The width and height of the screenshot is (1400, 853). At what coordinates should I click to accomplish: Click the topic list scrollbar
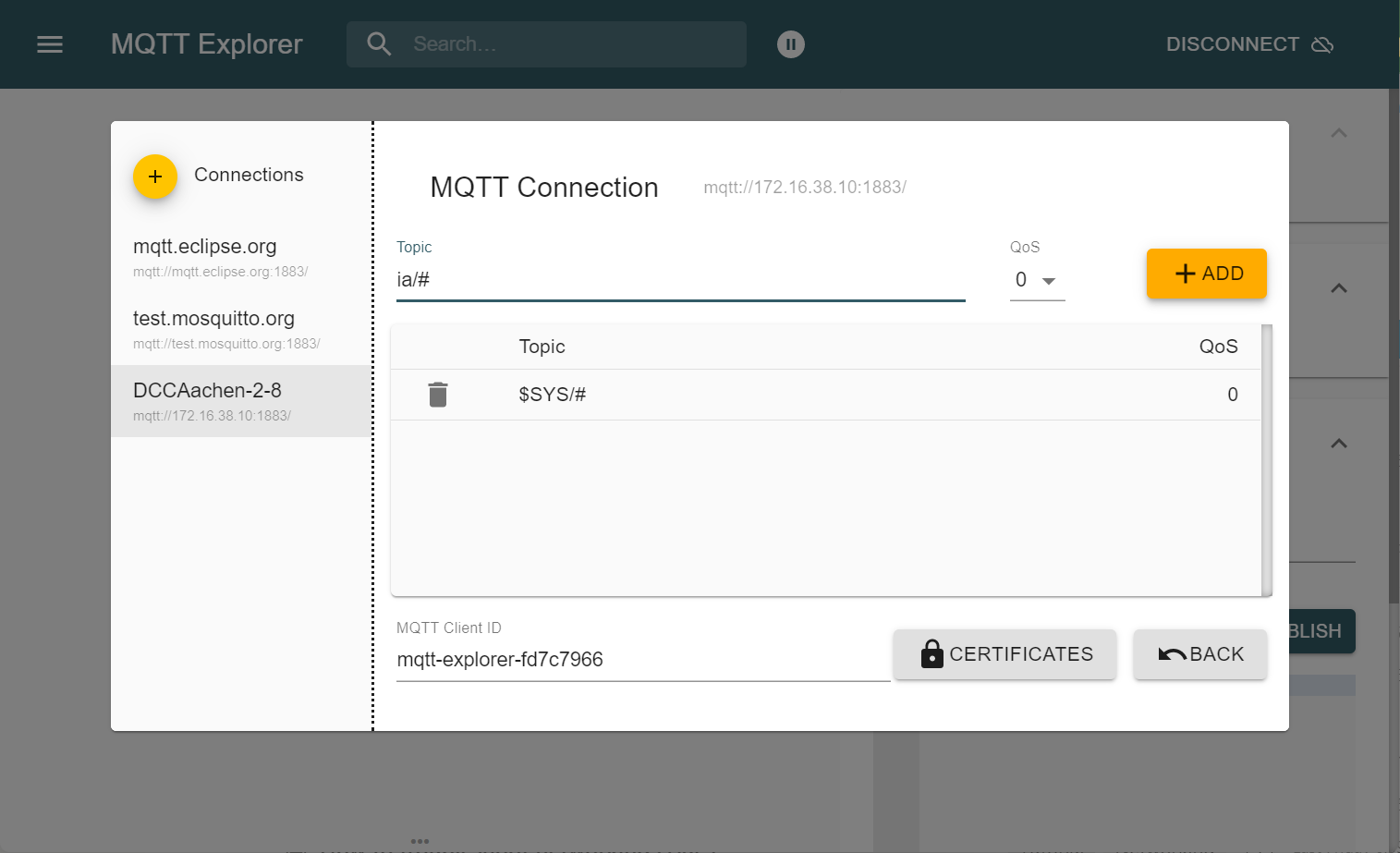pos(1267,460)
